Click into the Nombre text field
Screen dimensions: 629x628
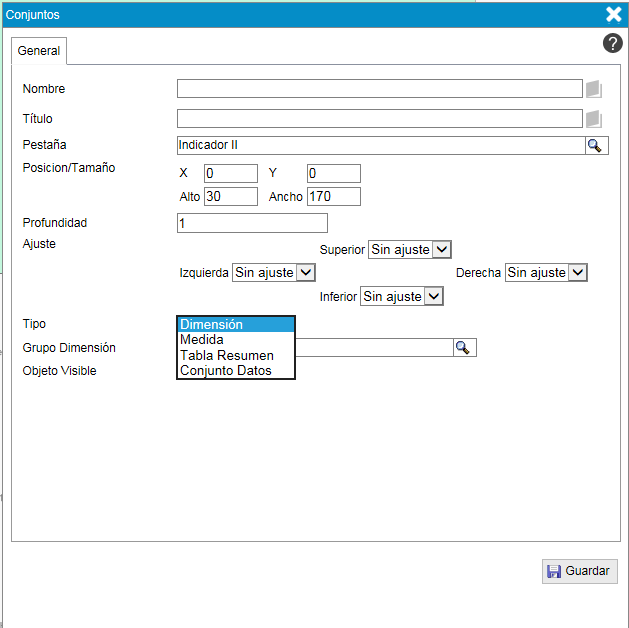coord(379,89)
